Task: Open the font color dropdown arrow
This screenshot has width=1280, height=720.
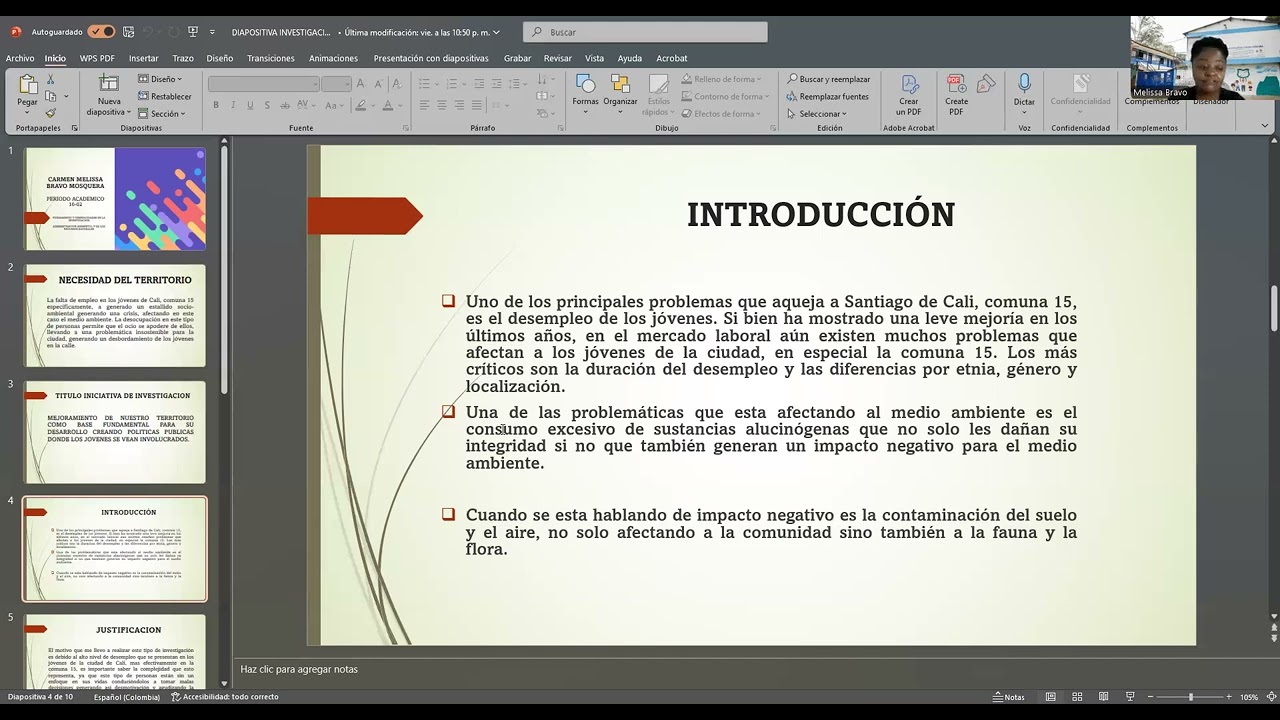Action: 400,105
